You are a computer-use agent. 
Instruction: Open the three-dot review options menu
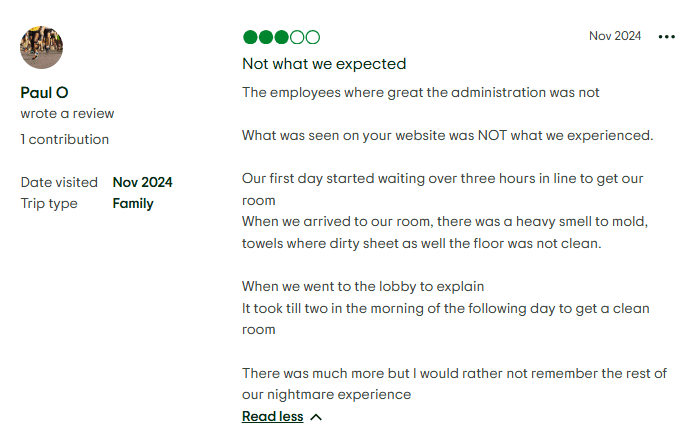[x=667, y=37]
